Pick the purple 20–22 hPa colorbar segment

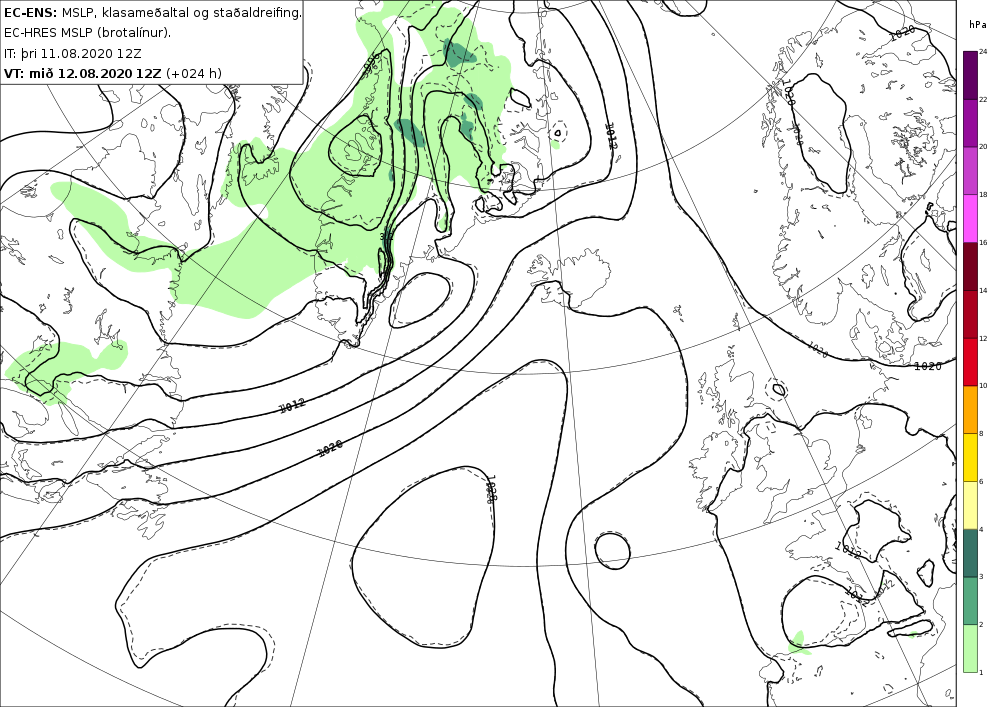[970, 122]
